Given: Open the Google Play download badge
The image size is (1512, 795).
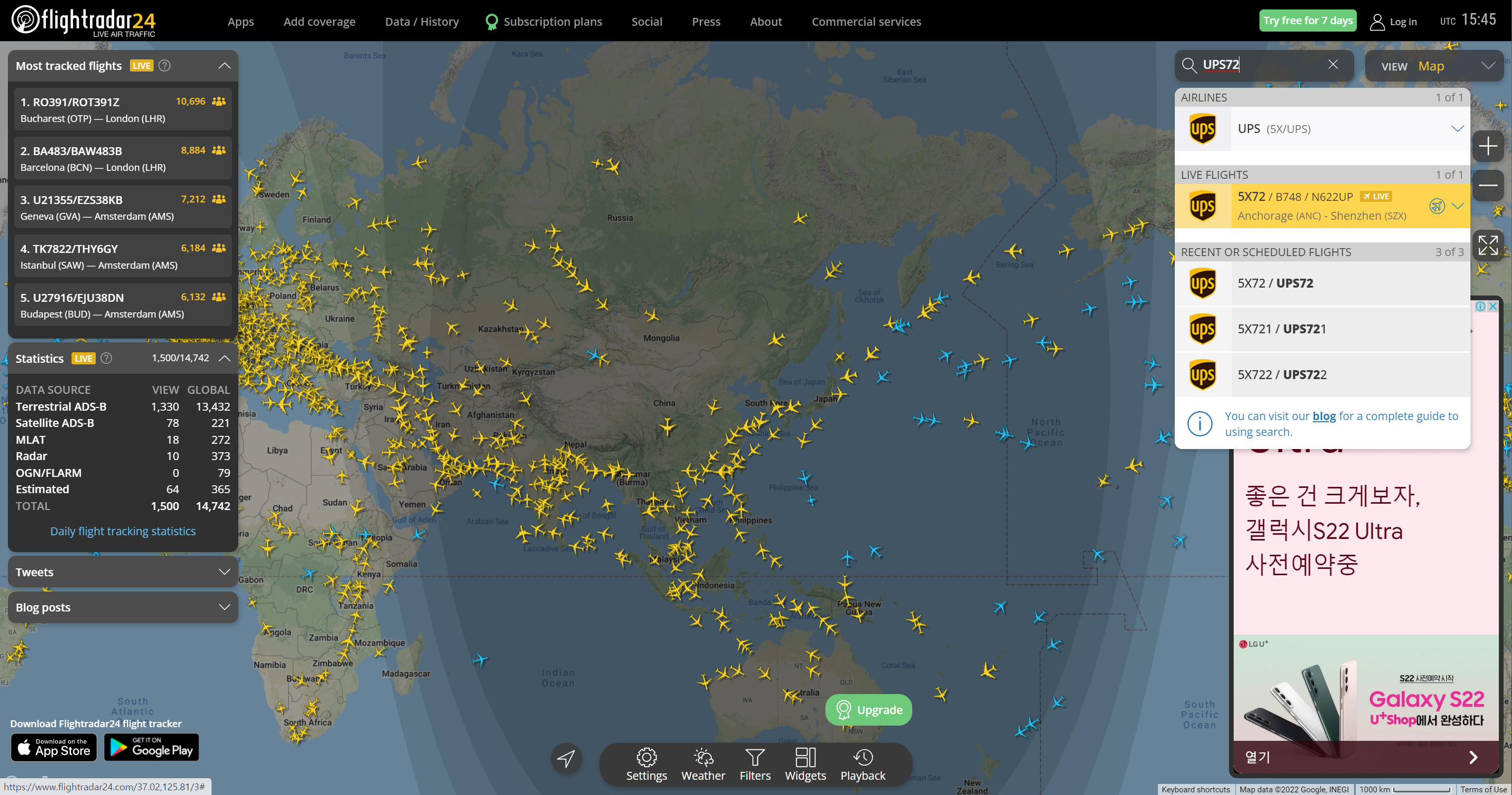Looking at the screenshot, I should pyautogui.click(x=152, y=748).
